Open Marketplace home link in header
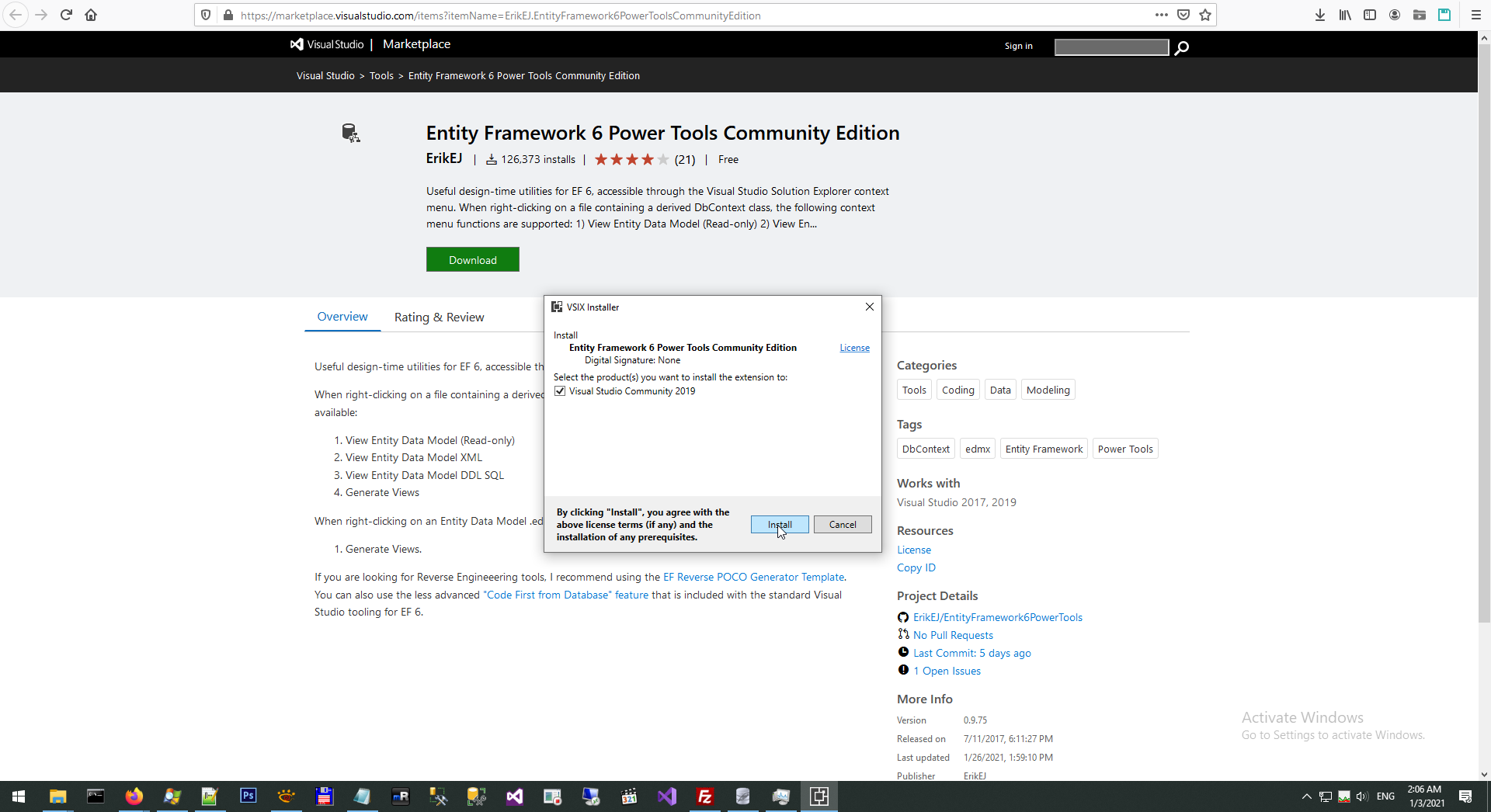Image resolution: width=1491 pixels, height=812 pixels. point(416,44)
